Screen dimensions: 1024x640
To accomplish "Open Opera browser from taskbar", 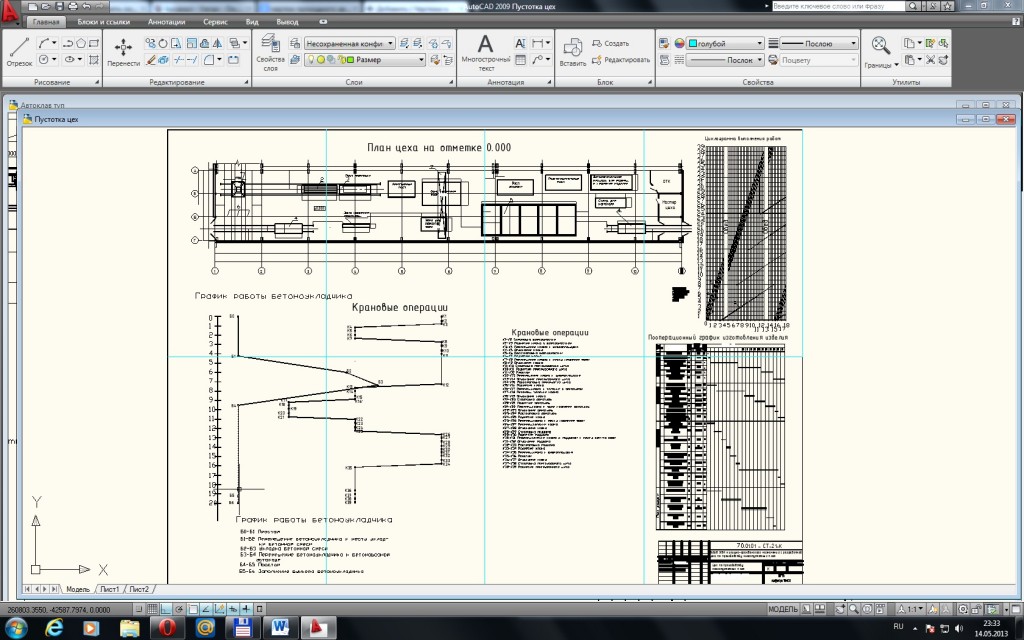I will [167, 628].
